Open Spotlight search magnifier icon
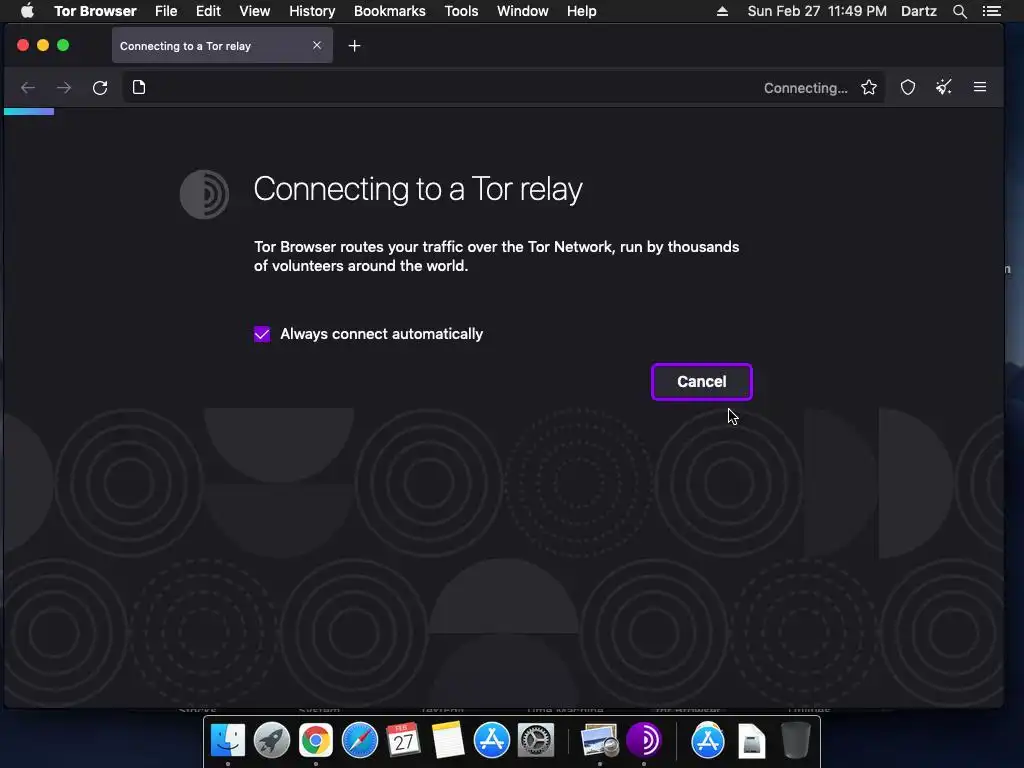 pyautogui.click(x=959, y=11)
